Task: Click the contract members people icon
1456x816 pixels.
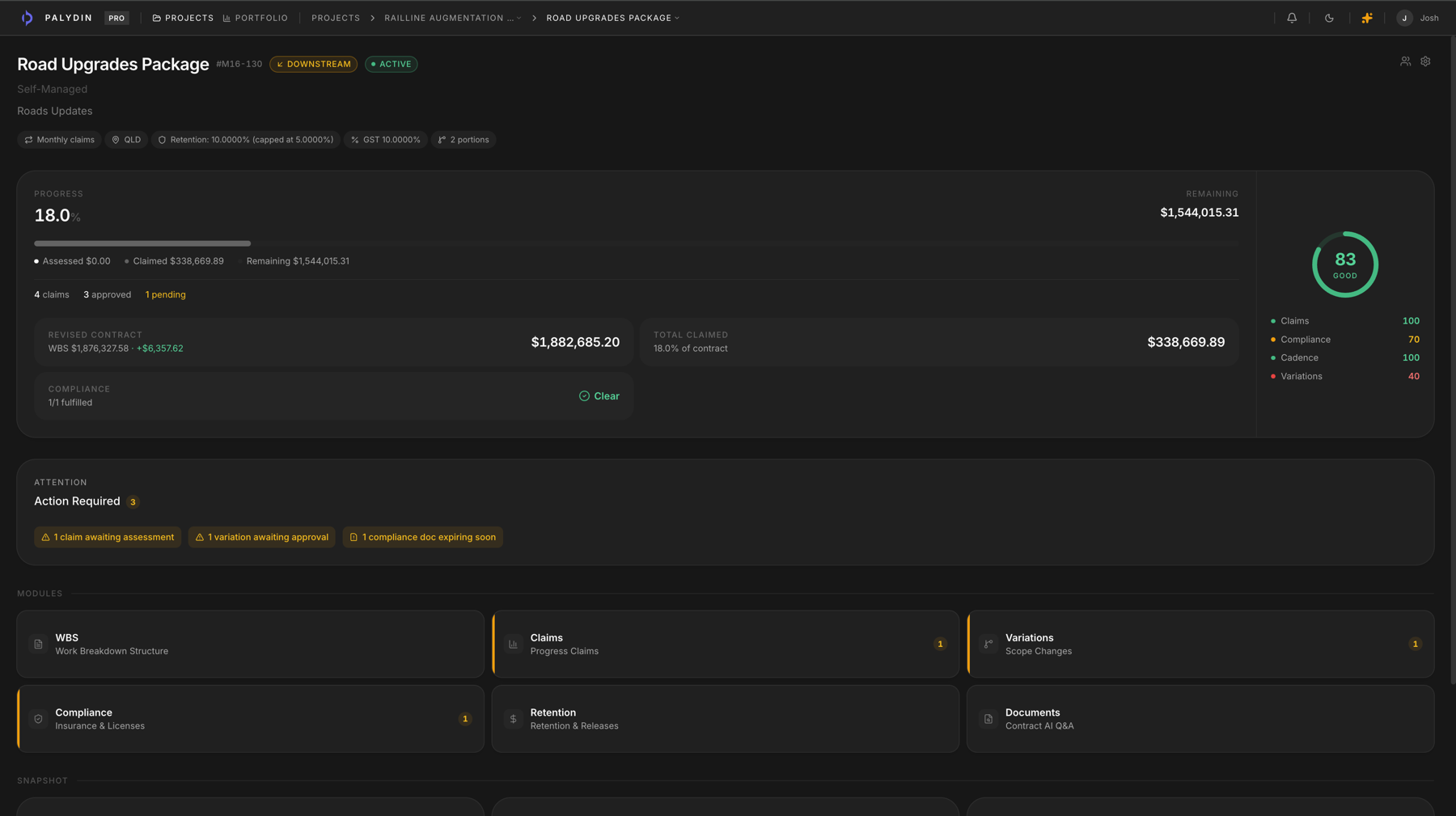Action: click(1405, 61)
